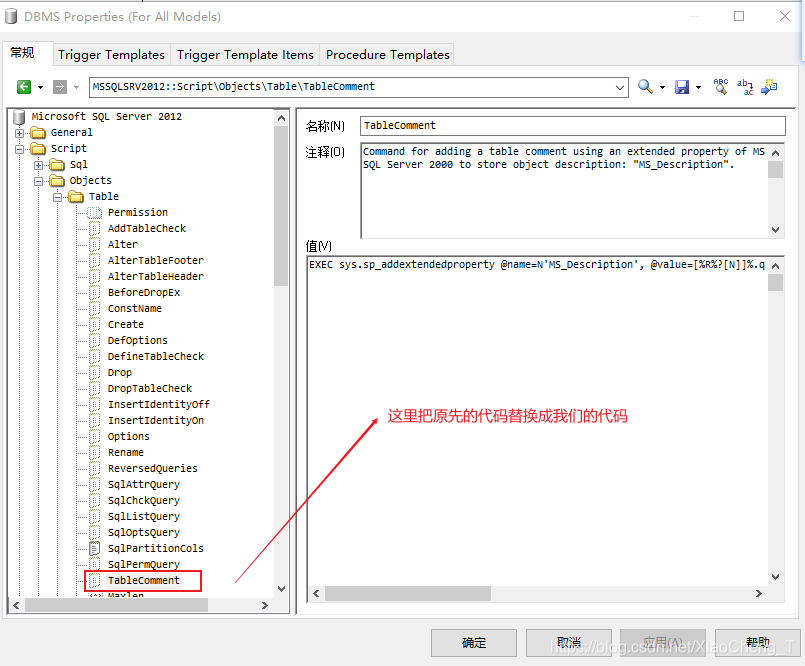Select the SqlPermQuery tree item

144,564
